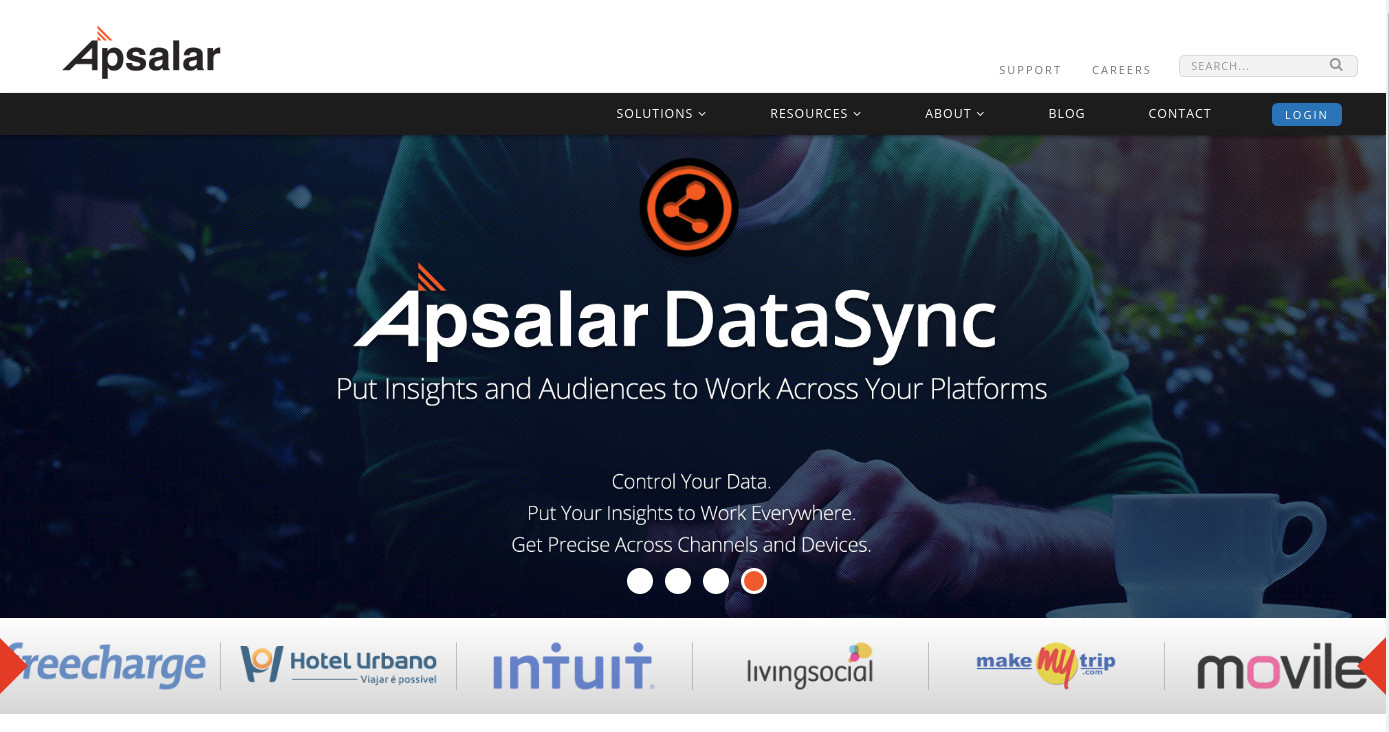Select the second slide indicator dot
Viewport: 1389px width, 732px height.
[678, 581]
